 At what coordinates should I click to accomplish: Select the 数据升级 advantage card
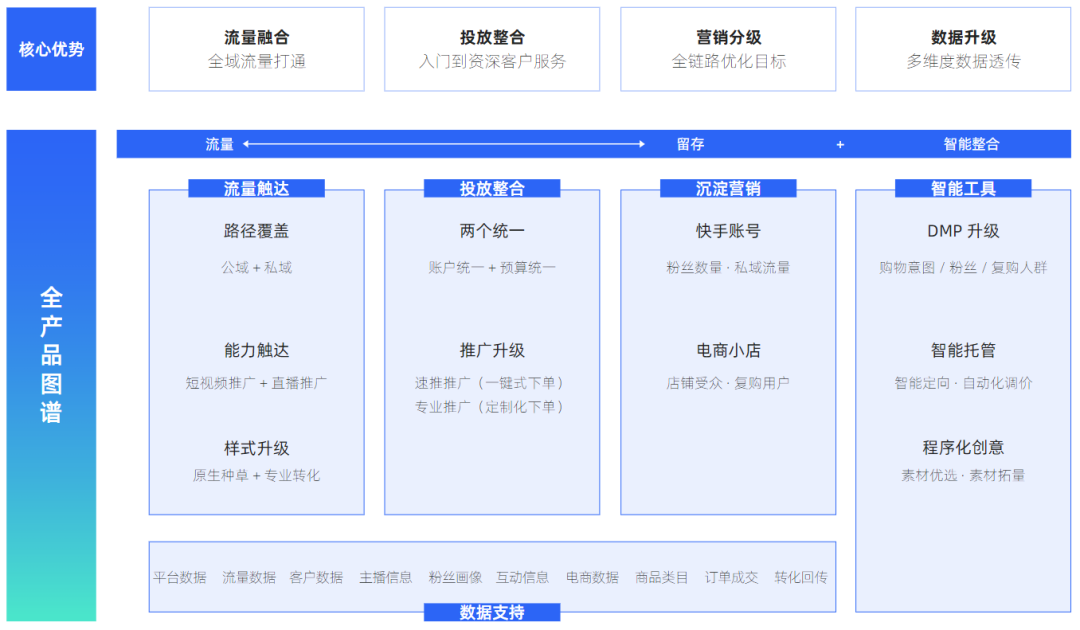963,49
